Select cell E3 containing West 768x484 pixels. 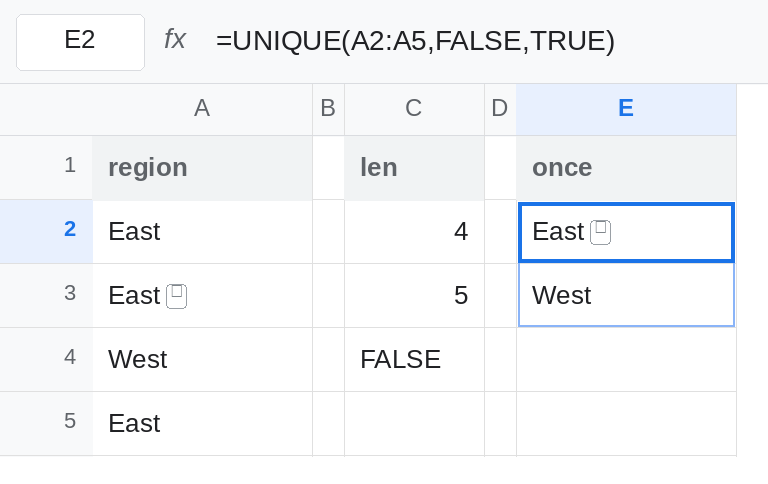tap(626, 296)
